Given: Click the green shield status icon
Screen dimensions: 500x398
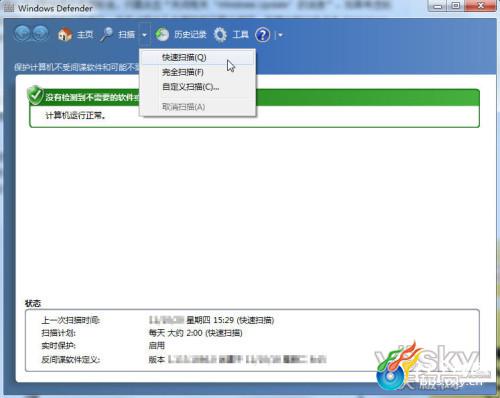Looking at the screenshot, I should coord(35,96).
